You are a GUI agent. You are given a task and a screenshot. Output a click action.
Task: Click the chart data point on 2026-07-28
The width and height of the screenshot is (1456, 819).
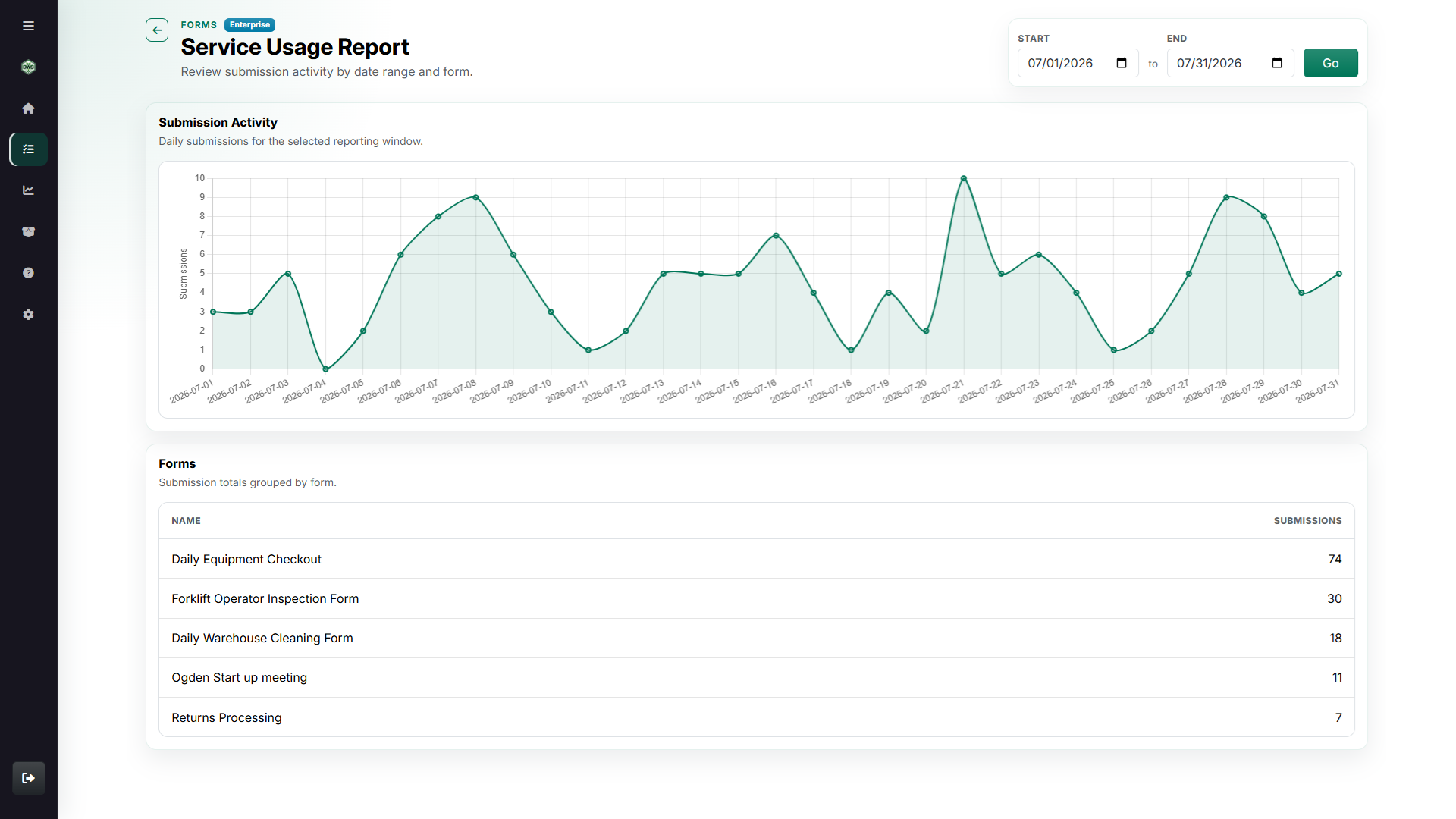(1226, 197)
